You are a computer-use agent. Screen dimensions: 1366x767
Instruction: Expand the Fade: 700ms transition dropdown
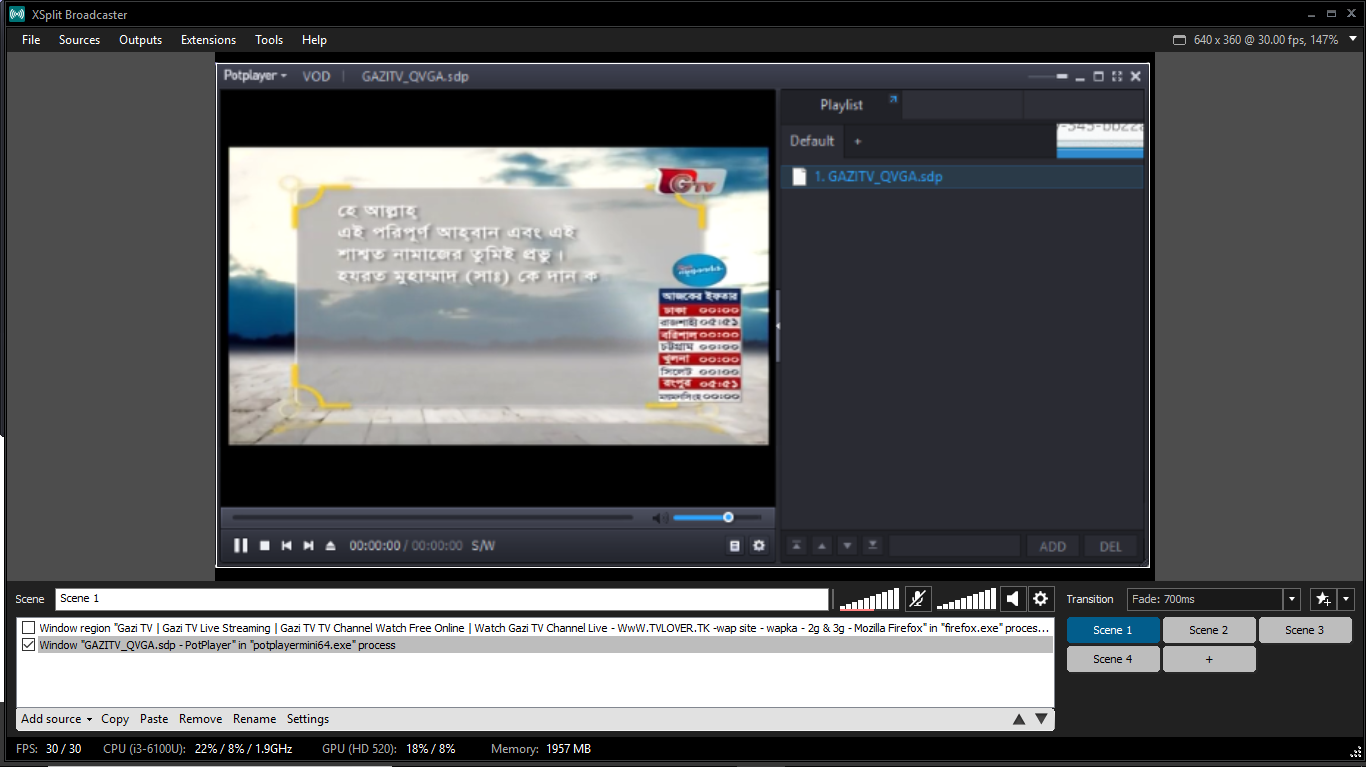tap(1291, 599)
